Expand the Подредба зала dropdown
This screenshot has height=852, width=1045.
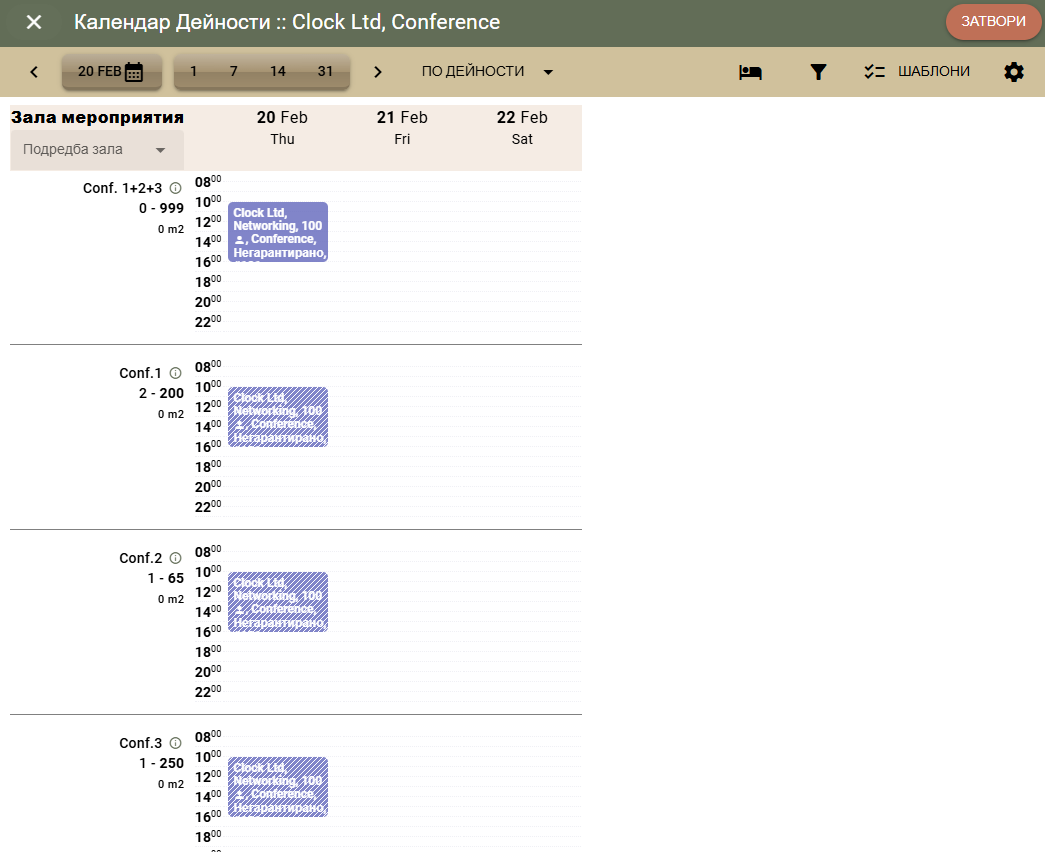tap(97, 150)
